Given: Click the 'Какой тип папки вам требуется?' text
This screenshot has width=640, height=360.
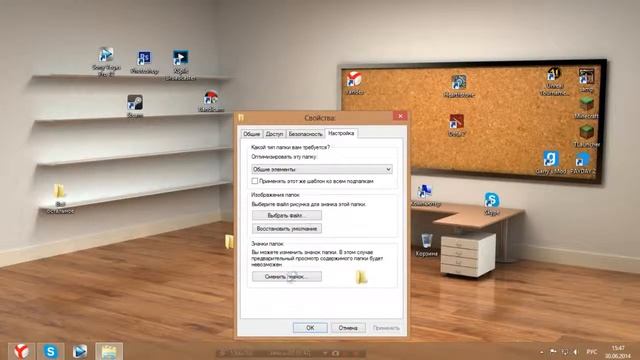Looking at the screenshot, I should point(291,147).
